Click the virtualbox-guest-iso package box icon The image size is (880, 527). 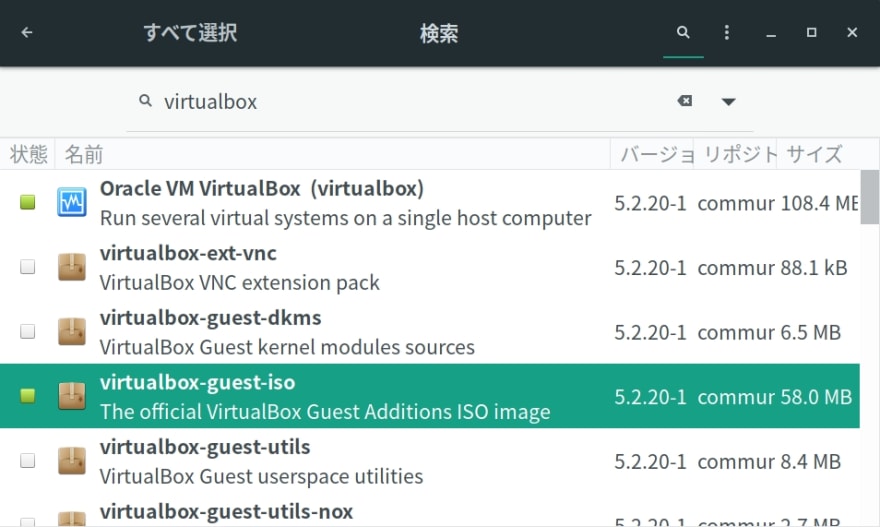(x=72, y=396)
